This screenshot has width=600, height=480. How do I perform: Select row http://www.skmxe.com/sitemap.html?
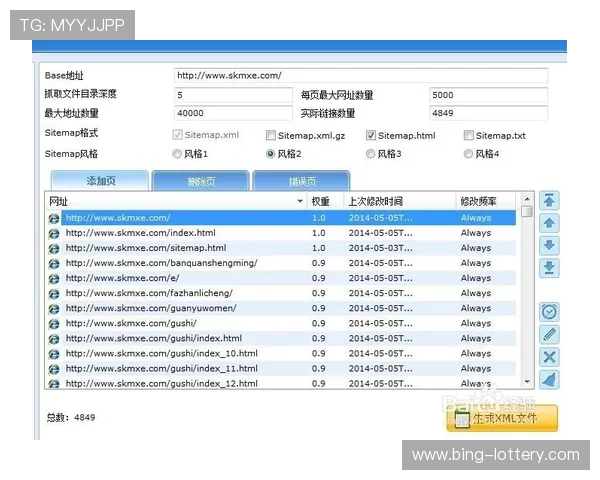click(281, 248)
